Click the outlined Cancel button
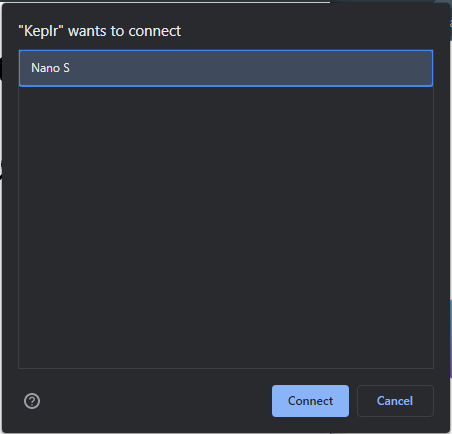 coord(395,401)
